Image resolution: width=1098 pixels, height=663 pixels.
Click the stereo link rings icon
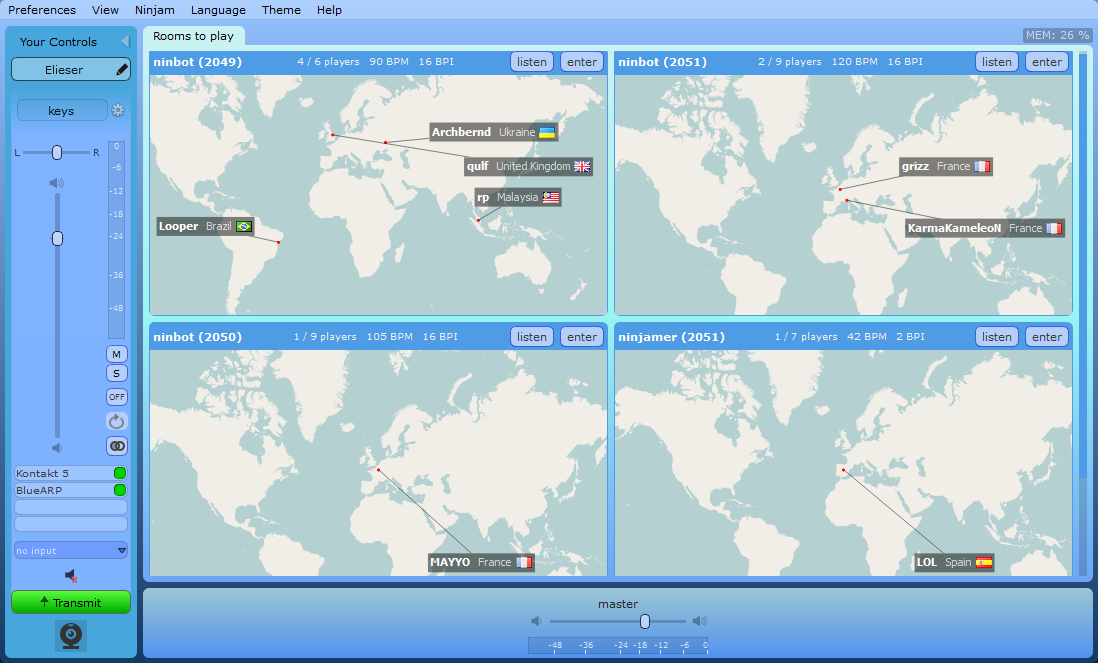pyautogui.click(x=117, y=446)
